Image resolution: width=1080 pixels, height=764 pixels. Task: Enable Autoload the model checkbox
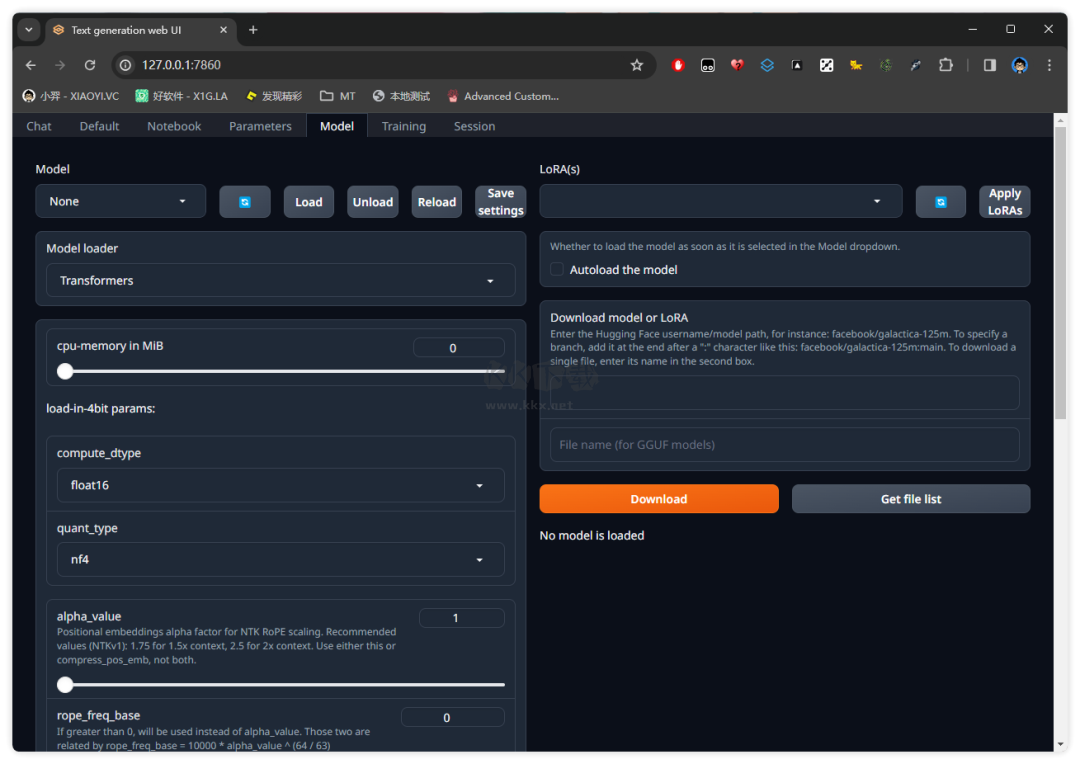pyautogui.click(x=557, y=270)
